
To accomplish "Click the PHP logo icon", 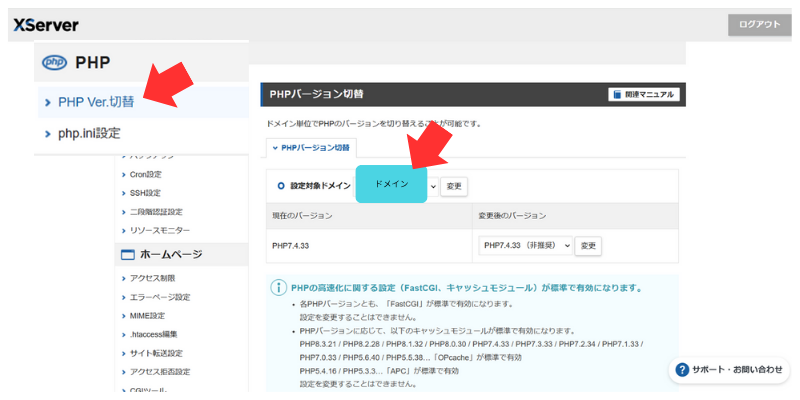I will (54, 62).
